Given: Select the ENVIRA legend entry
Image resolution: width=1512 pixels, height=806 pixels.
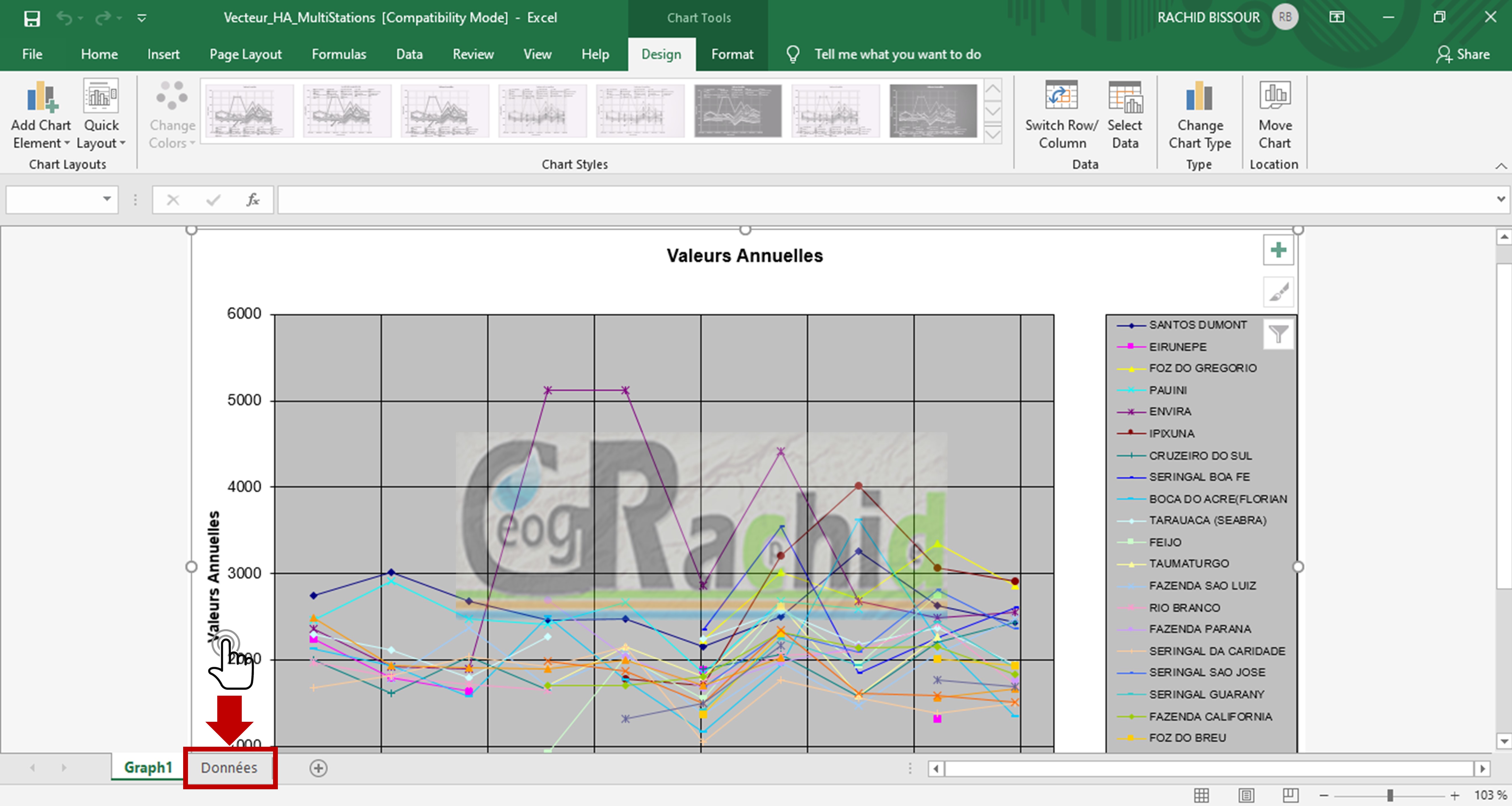Looking at the screenshot, I should [x=1154, y=412].
